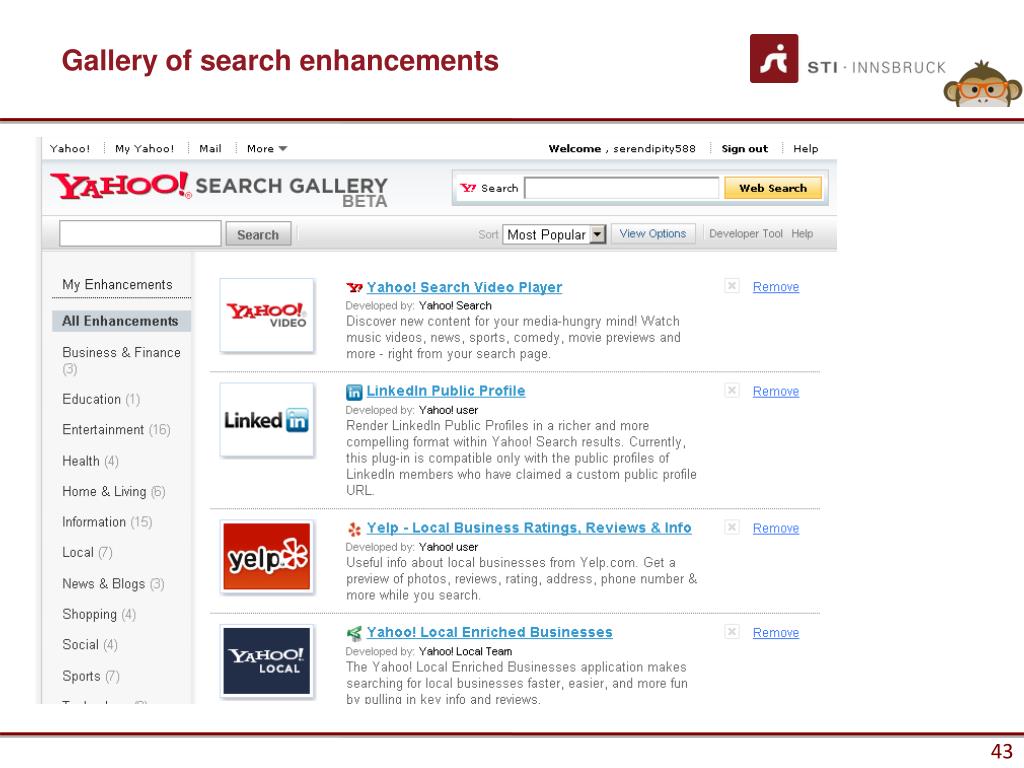Click the Y! icon beside web search field

point(468,188)
